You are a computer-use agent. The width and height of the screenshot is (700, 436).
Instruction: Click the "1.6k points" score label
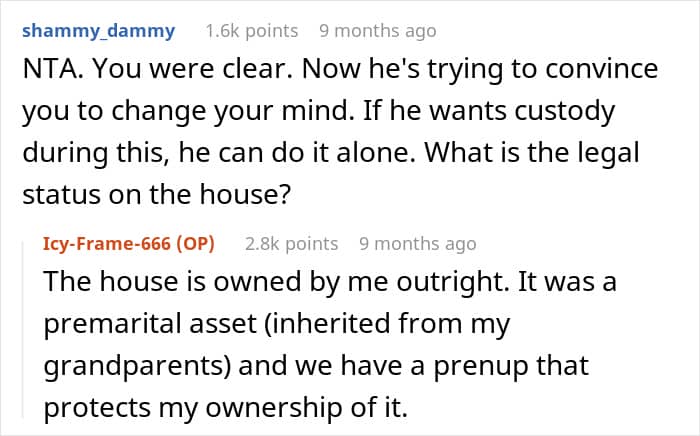click(x=251, y=31)
